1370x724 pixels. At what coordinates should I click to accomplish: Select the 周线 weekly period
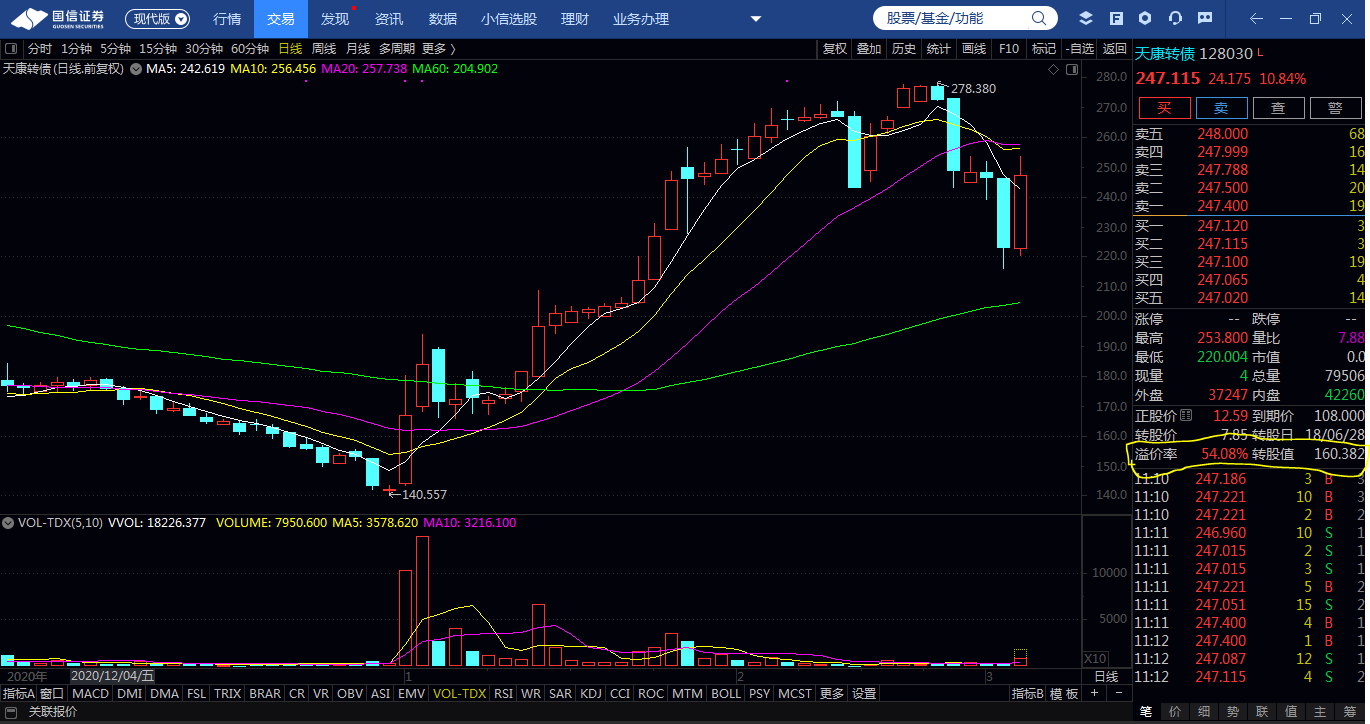pos(324,49)
